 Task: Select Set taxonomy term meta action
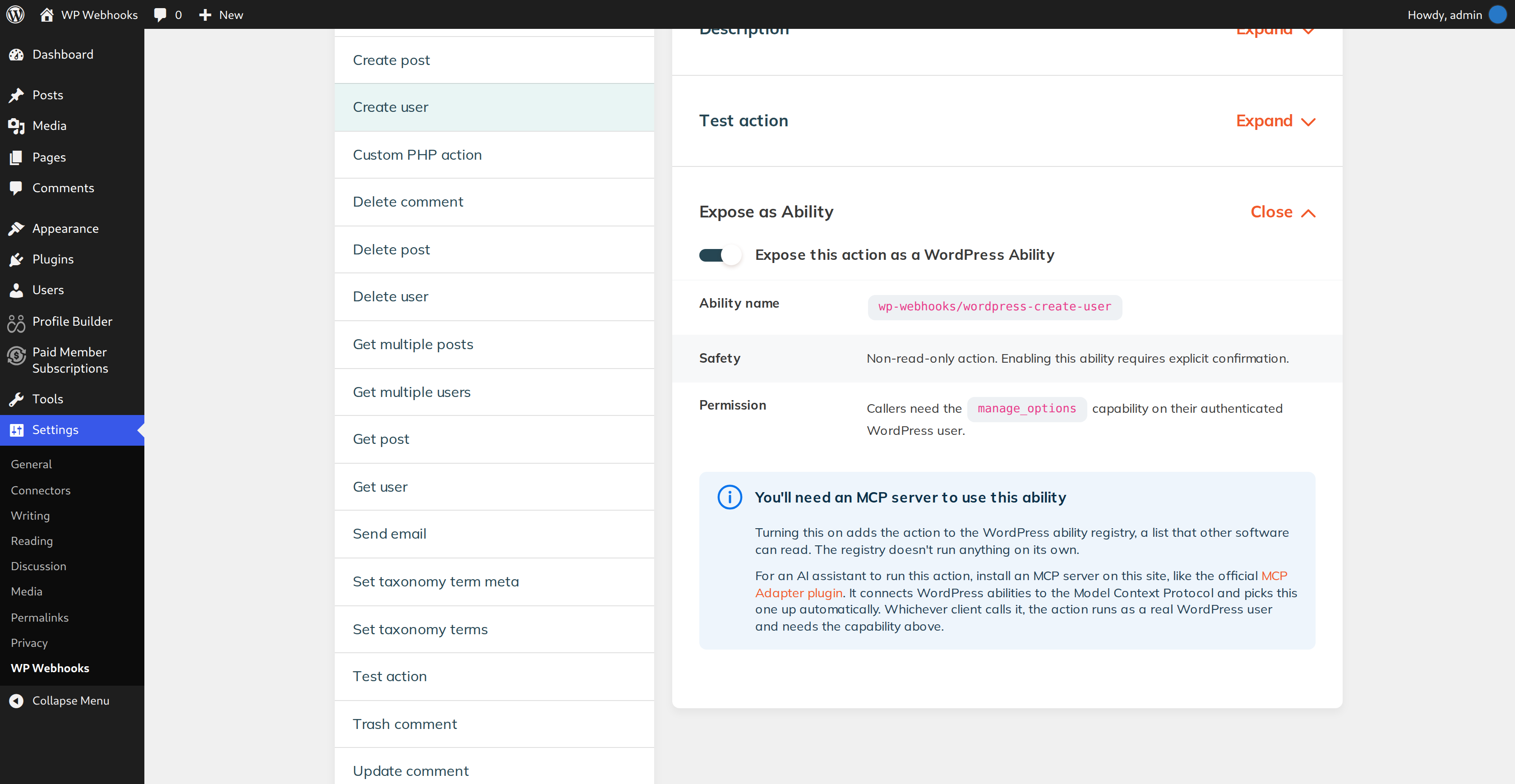(494, 581)
